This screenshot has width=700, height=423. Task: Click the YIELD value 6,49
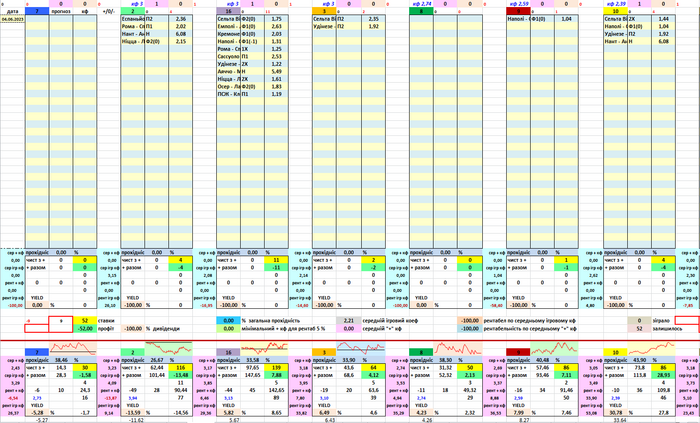324,413
